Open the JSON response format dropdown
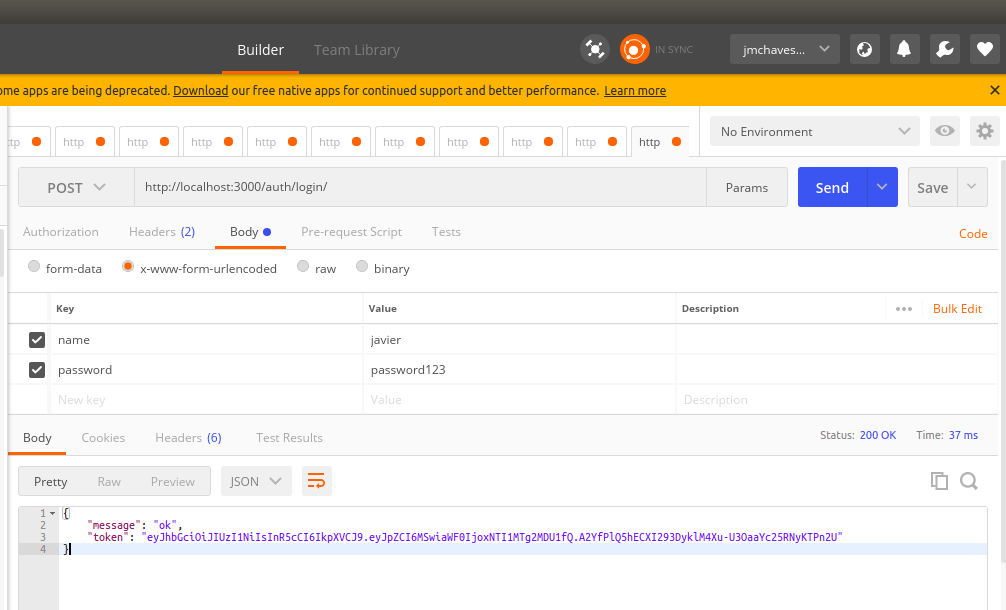1006x610 pixels. [256, 480]
